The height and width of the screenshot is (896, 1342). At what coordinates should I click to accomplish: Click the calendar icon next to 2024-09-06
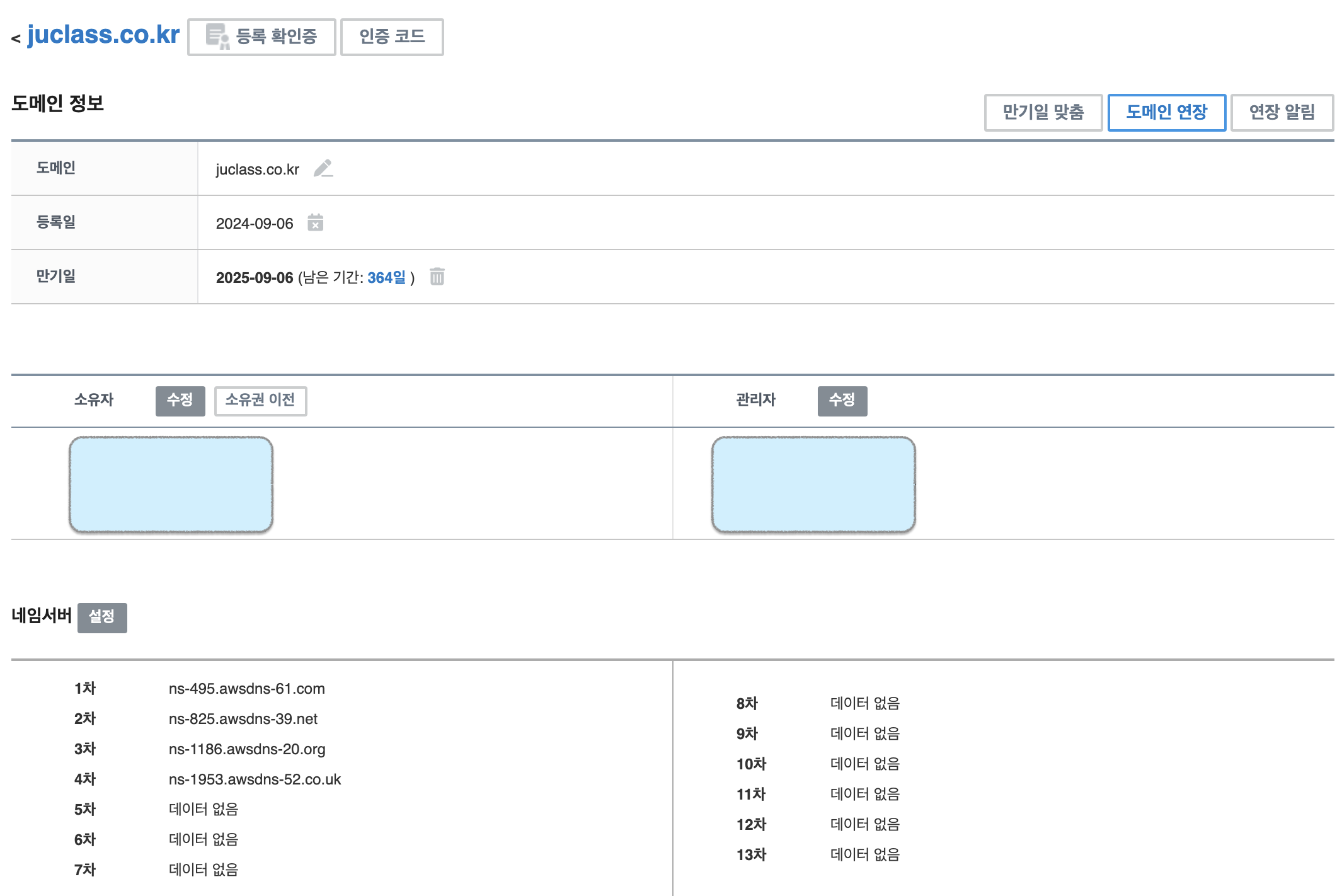click(315, 222)
